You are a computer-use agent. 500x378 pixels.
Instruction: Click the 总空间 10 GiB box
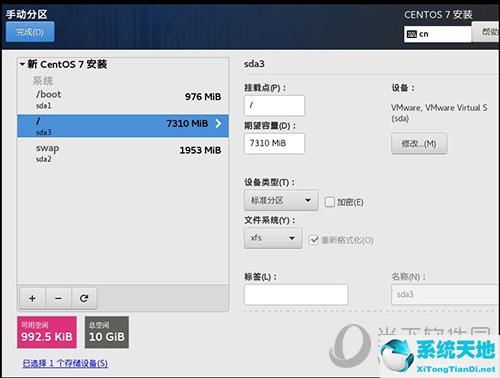(x=107, y=332)
